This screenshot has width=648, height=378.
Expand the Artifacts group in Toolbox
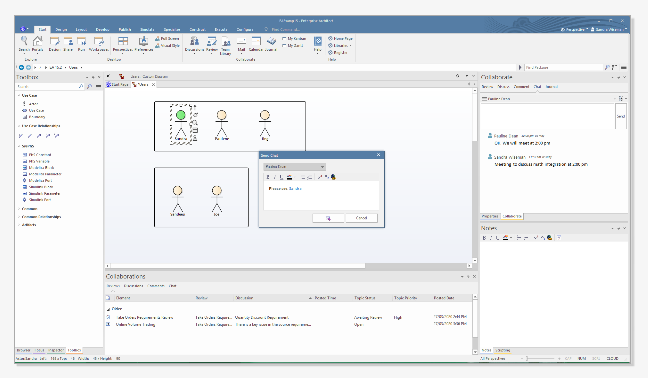pyautogui.click(x=19, y=225)
